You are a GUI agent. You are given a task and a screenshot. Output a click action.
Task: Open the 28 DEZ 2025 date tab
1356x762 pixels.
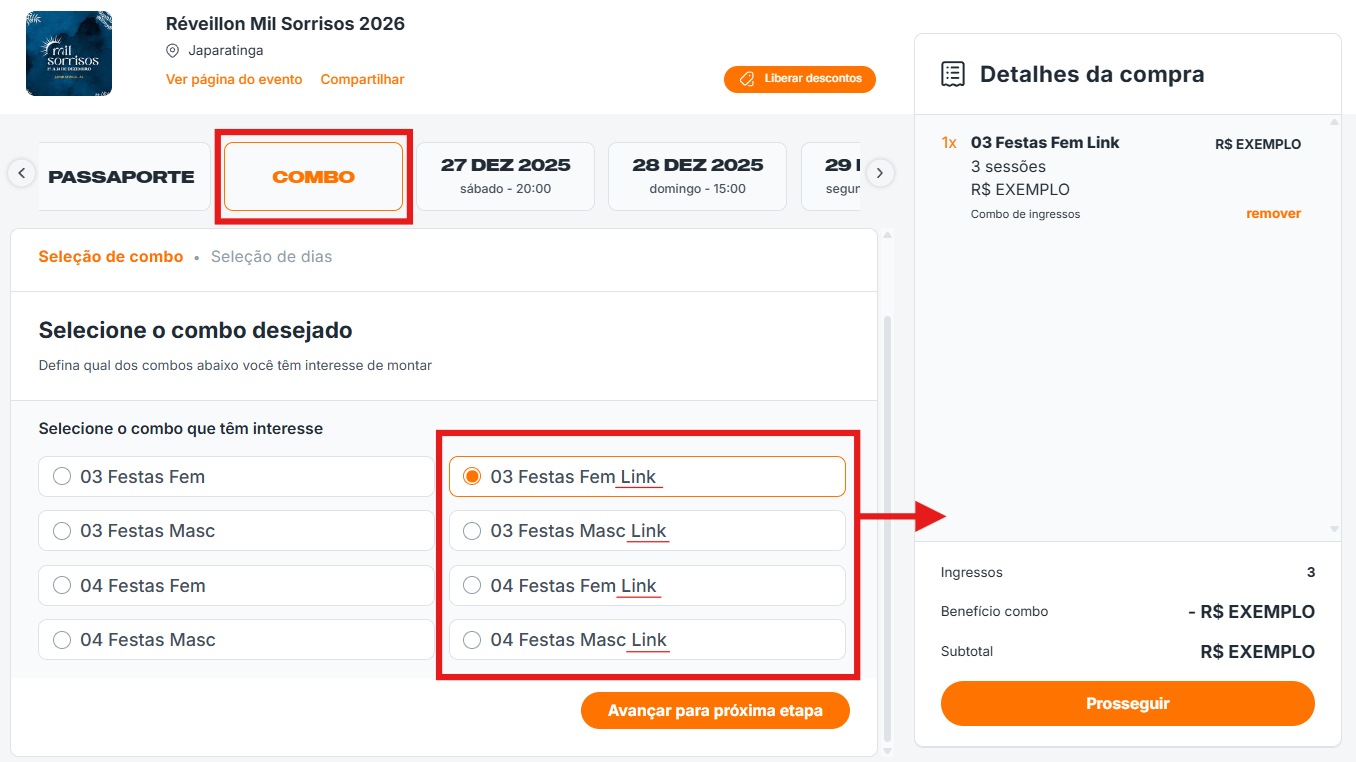click(x=697, y=176)
